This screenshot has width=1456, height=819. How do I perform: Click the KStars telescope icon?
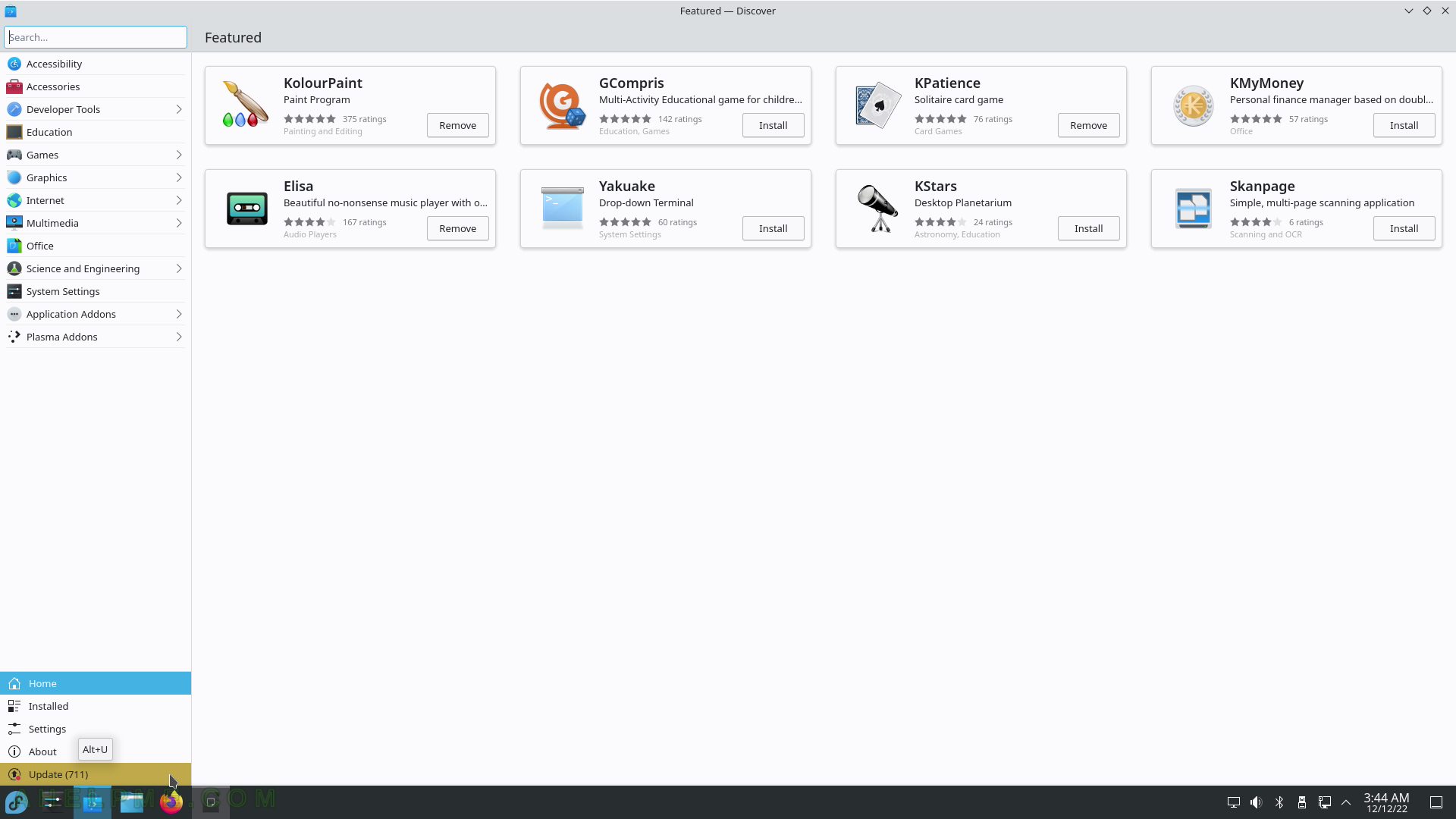[x=877, y=209]
